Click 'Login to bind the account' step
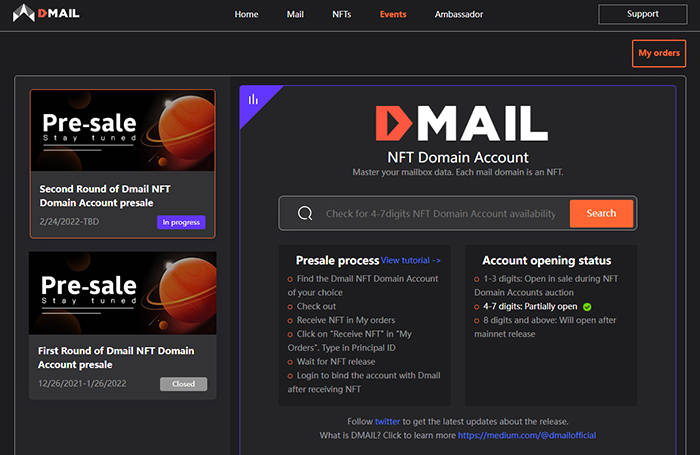 point(364,382)
